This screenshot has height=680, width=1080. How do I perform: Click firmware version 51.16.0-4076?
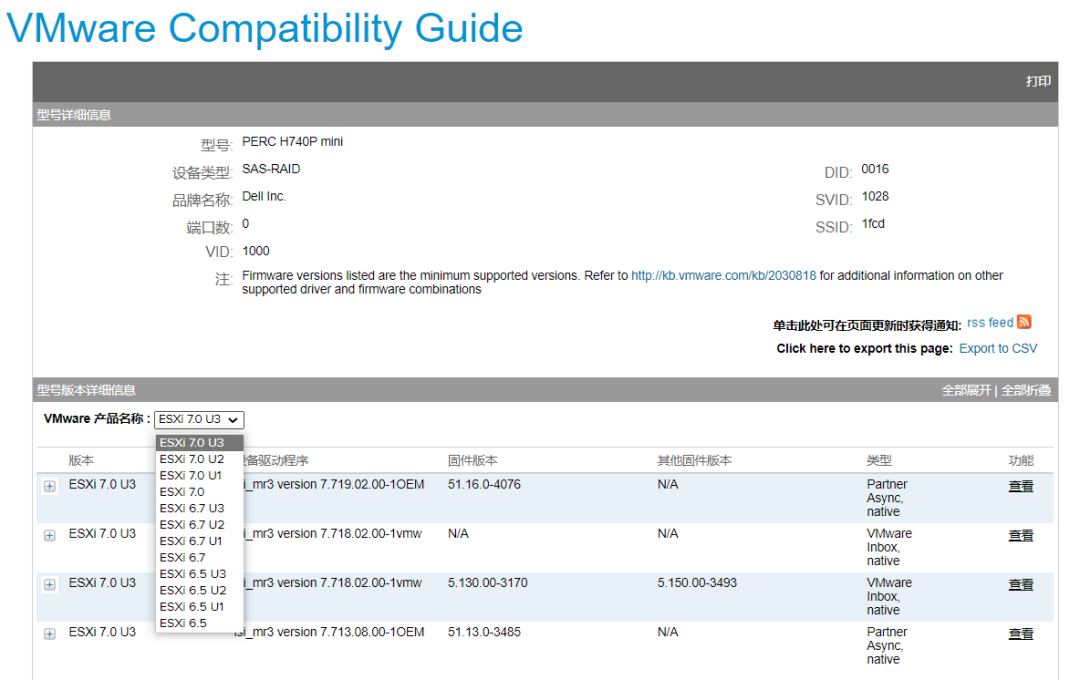[x=484, y=484]
